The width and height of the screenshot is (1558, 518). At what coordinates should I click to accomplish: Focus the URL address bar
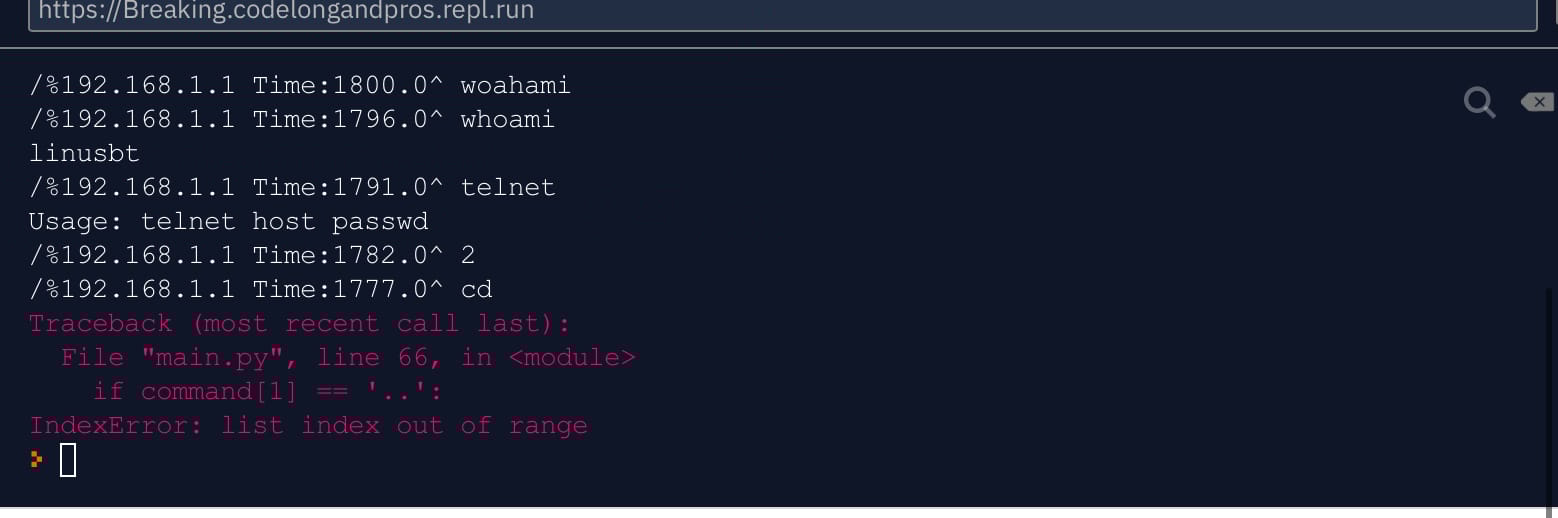pos(782,12)
